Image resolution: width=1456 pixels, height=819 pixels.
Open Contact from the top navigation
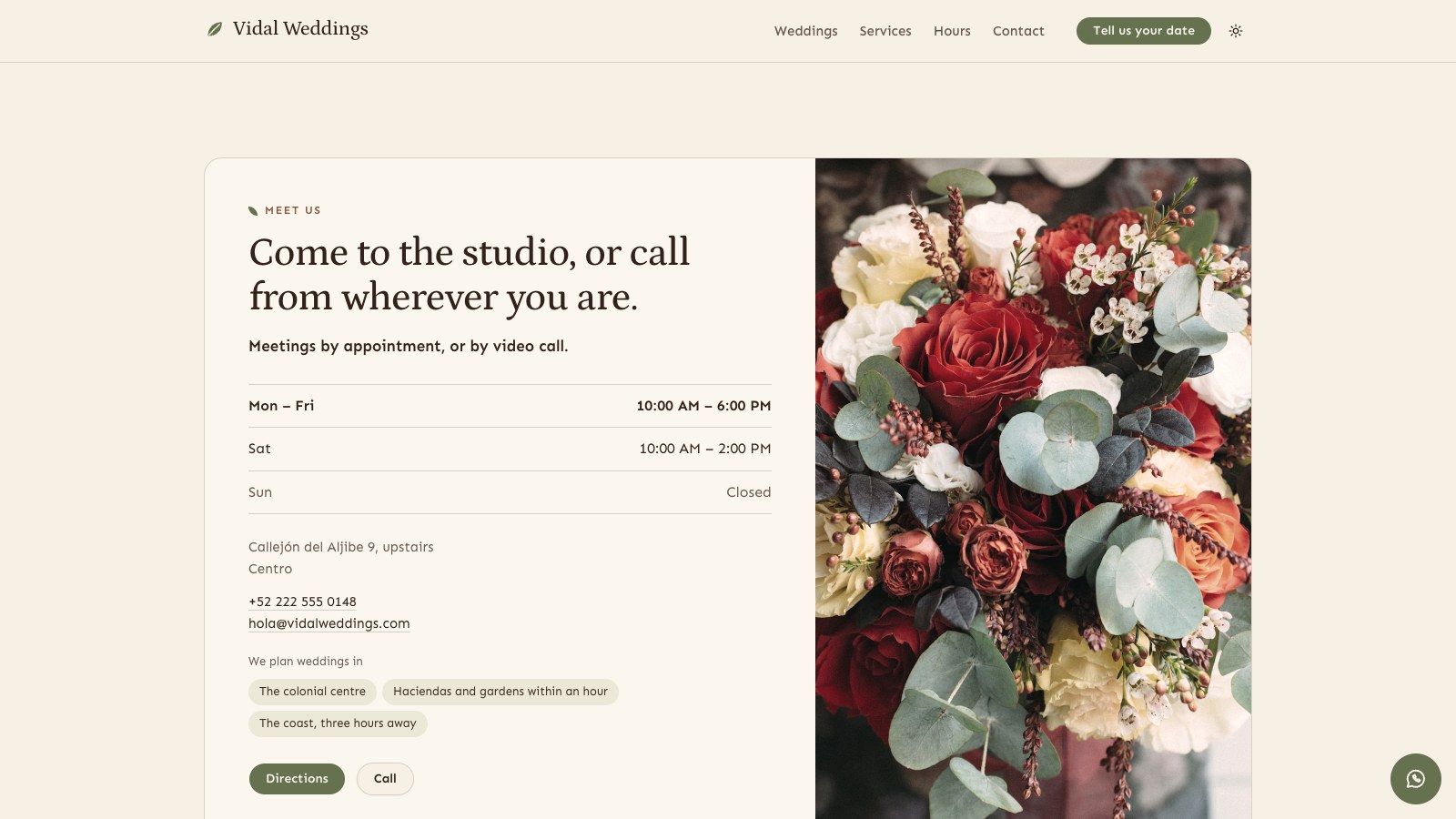(1018, 31)
